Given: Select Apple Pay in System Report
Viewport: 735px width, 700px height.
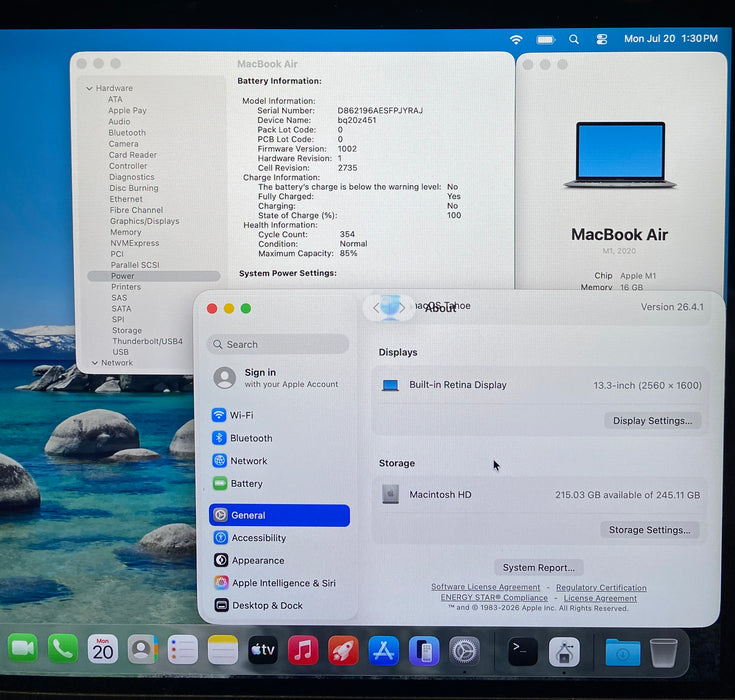Looking at the screenshot, I should point(127,111).
